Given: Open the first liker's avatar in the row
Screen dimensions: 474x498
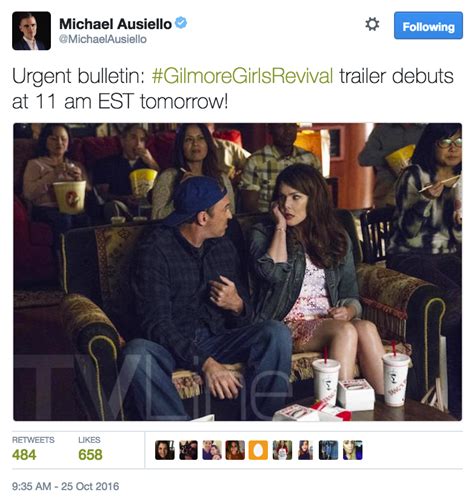Looking at the screenshot, I should (x=165, y=450).
